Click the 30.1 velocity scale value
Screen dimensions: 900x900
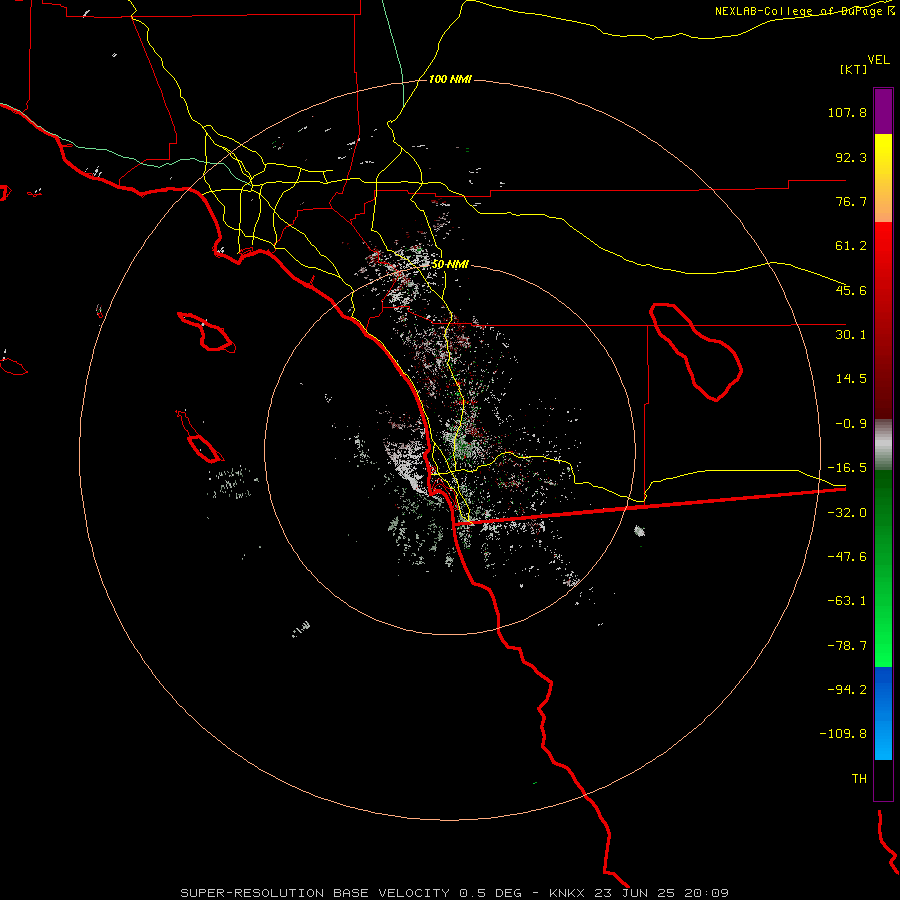[x=851, y=335]
